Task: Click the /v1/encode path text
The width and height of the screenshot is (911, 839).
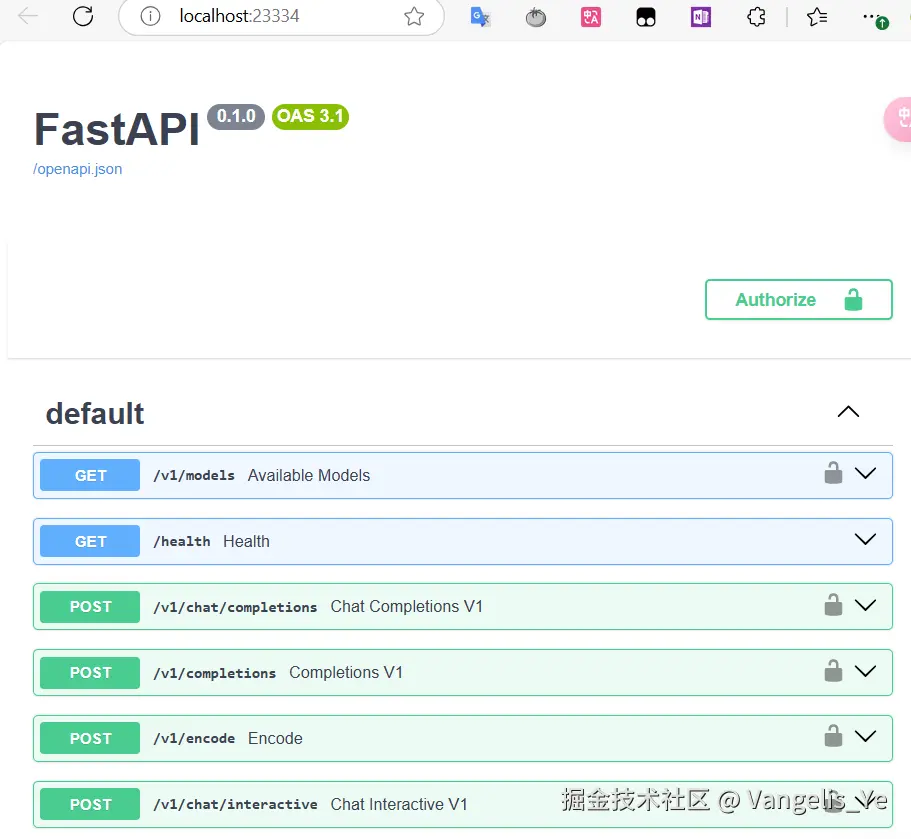Action: pos(194,738)
